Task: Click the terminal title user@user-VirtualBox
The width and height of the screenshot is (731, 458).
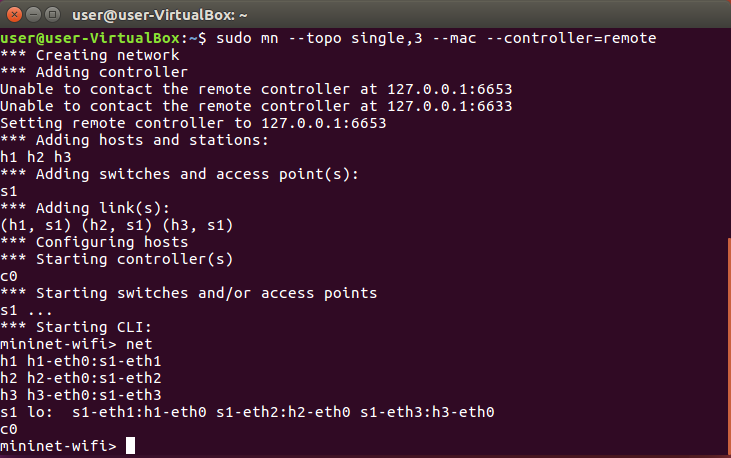Action: [x=159, y=15]
